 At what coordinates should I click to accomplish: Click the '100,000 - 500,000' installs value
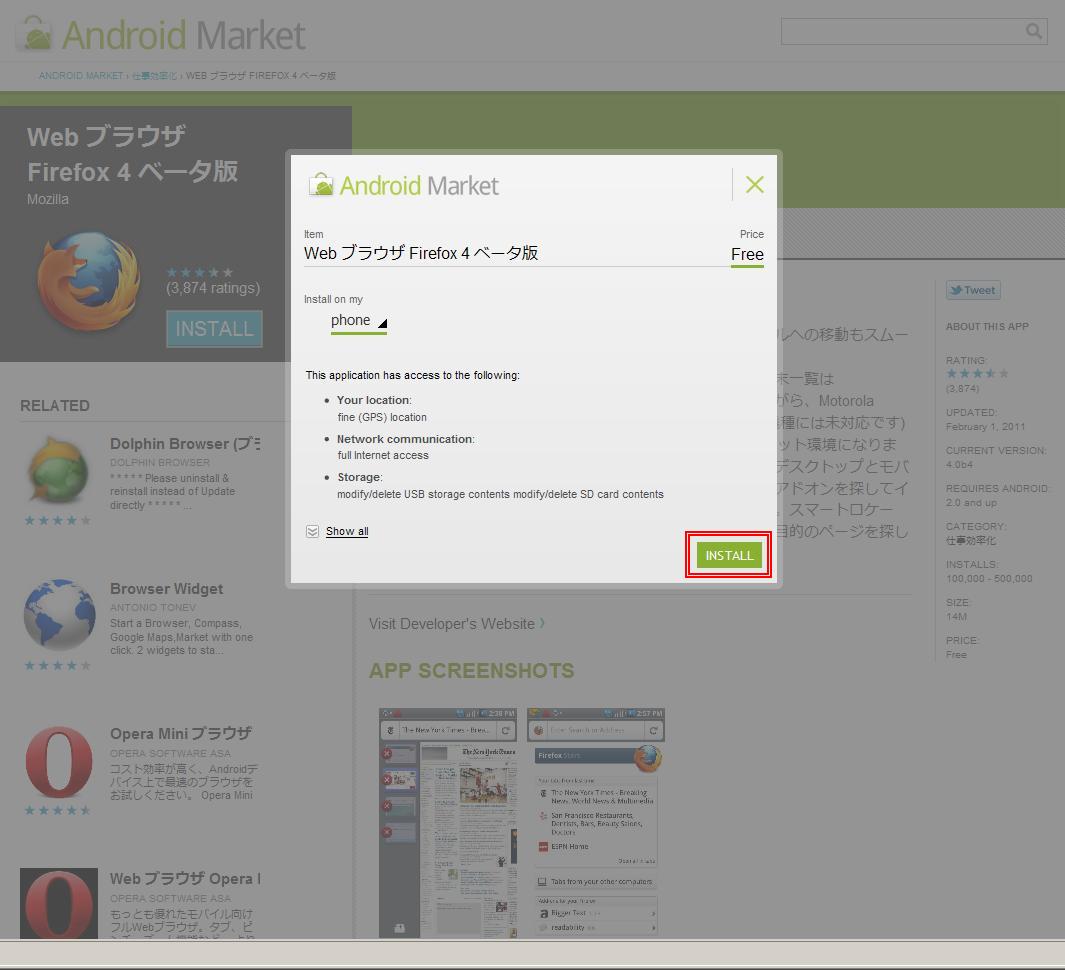(989, 579)
